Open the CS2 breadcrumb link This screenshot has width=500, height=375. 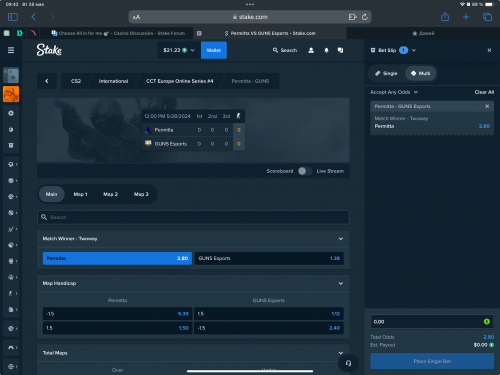point(76,81)
